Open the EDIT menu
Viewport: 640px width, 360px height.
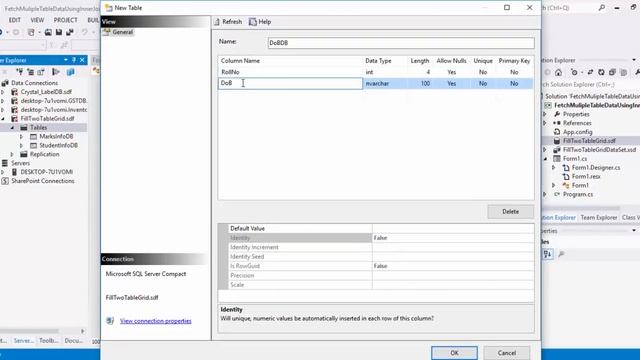pyautogui.click(x=15, y=20)
